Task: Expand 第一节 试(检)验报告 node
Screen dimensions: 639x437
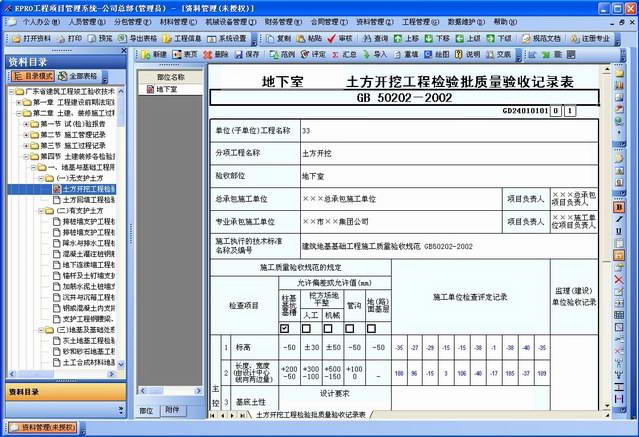Action: (x=26, y=124)
